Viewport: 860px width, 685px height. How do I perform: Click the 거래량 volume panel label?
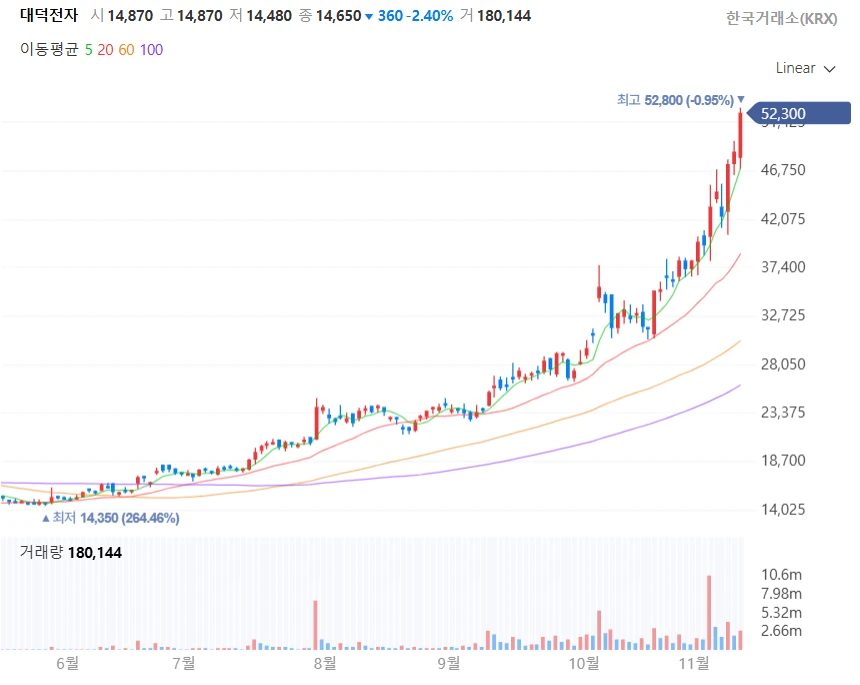click(41, 552)
